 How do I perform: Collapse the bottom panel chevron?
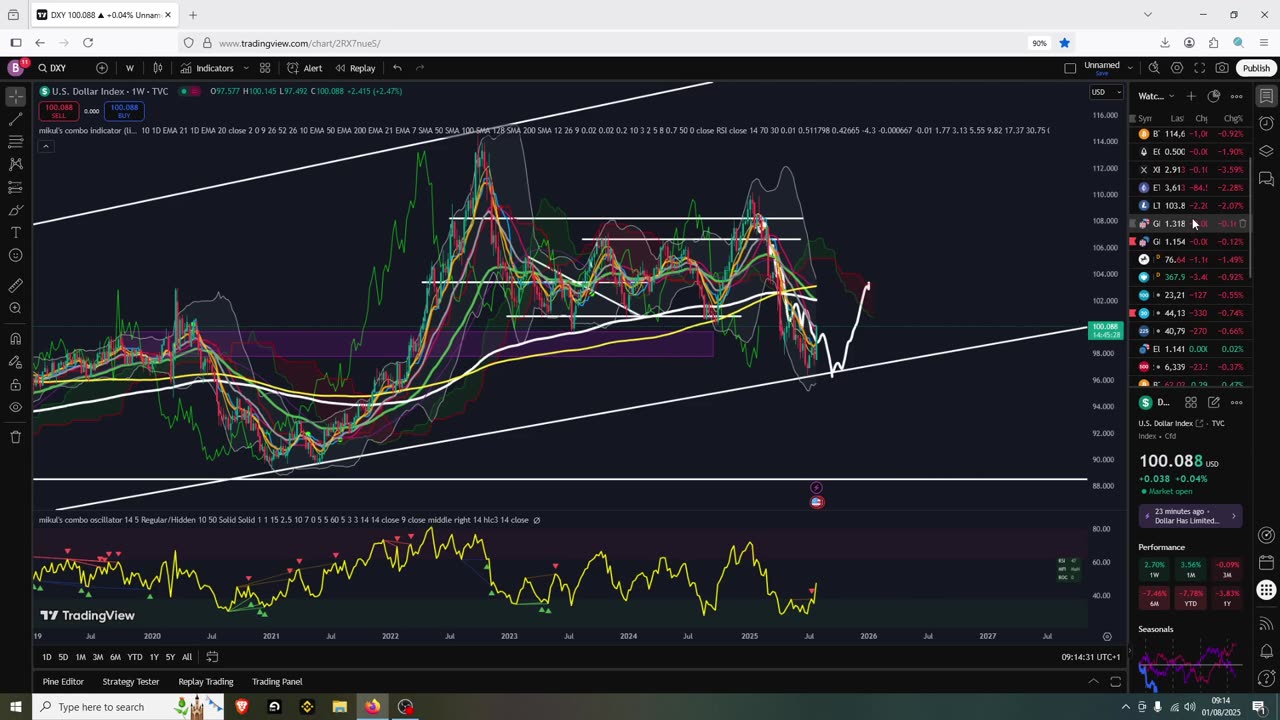click(1093, 682)
